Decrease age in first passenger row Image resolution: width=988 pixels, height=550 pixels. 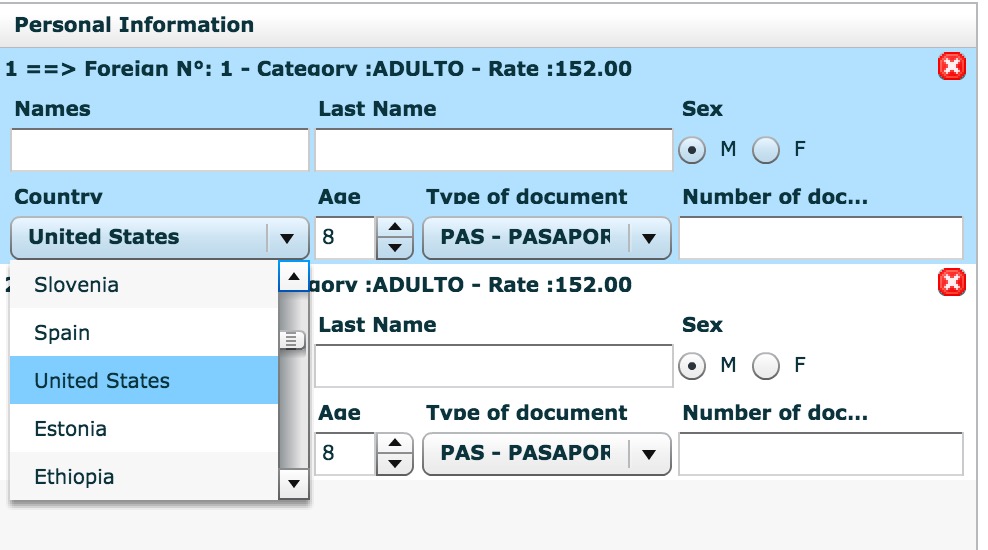[x=398, y=247]
